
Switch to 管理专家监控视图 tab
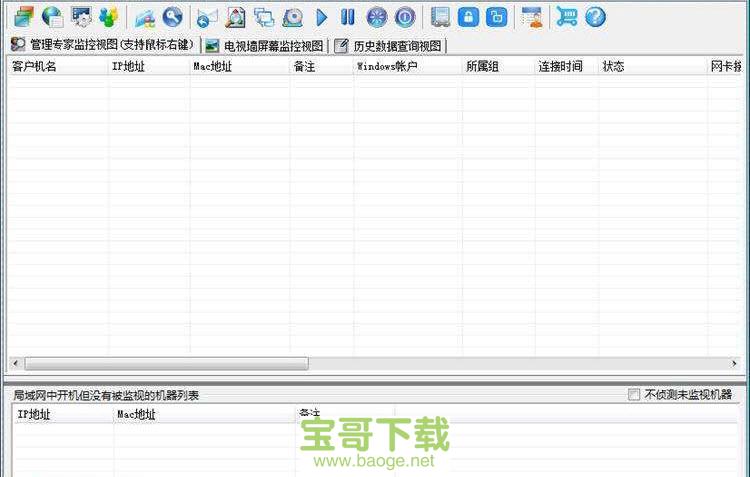pos(103,45)
